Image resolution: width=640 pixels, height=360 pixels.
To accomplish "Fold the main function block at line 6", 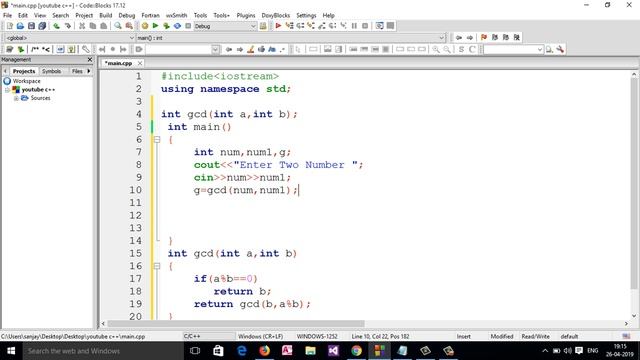I will (x=157, y=140).
